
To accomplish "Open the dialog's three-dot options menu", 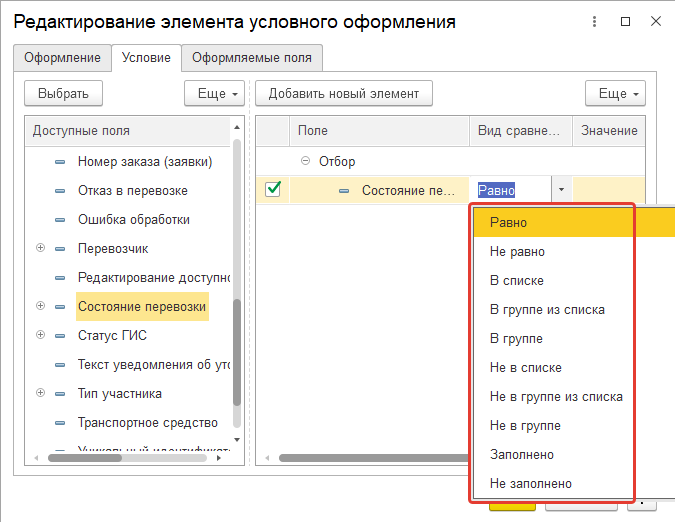I will [x=594, y=22].
